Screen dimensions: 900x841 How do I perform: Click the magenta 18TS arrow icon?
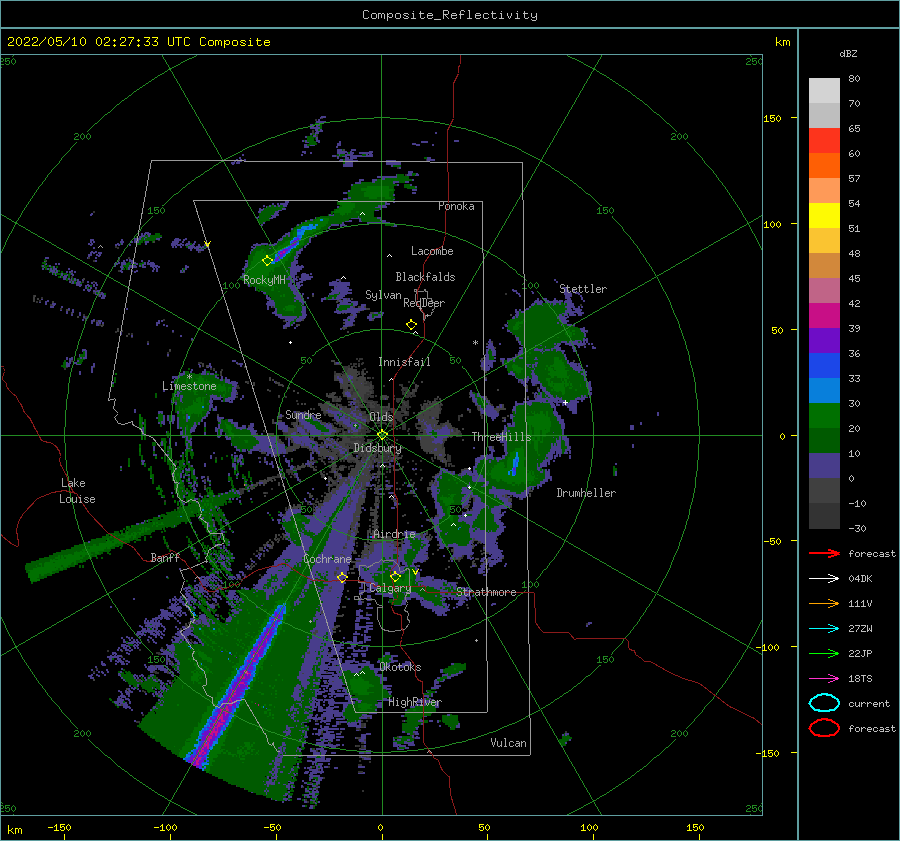click(x=824, y=679)
